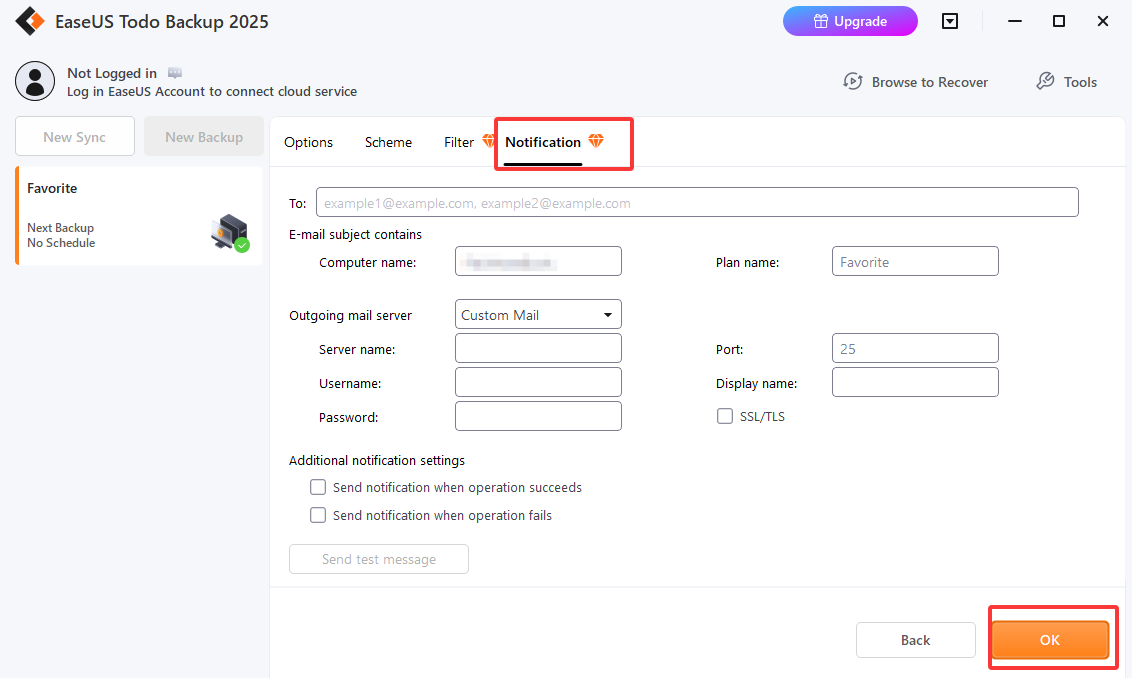Click the Server name input field

click(x=538, y=348)
